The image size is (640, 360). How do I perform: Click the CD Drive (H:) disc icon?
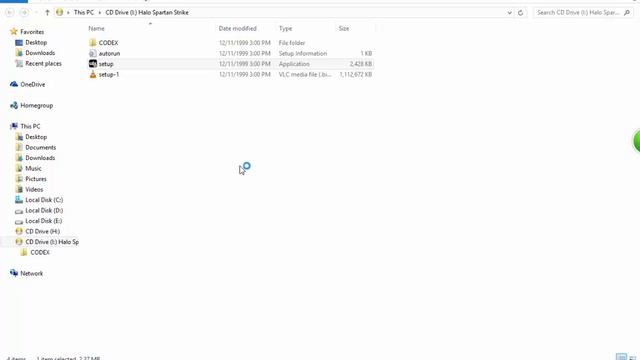pyautogui.click(x=19, y=231)
